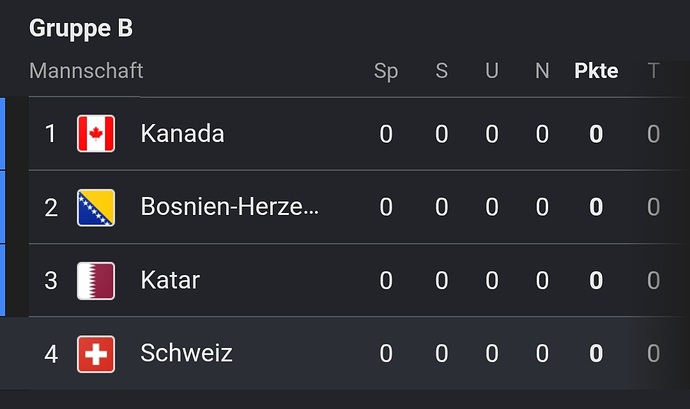Click the Canada flag icon
The width and height of the screenshot is (690, 409).
(x=96, y=134)
